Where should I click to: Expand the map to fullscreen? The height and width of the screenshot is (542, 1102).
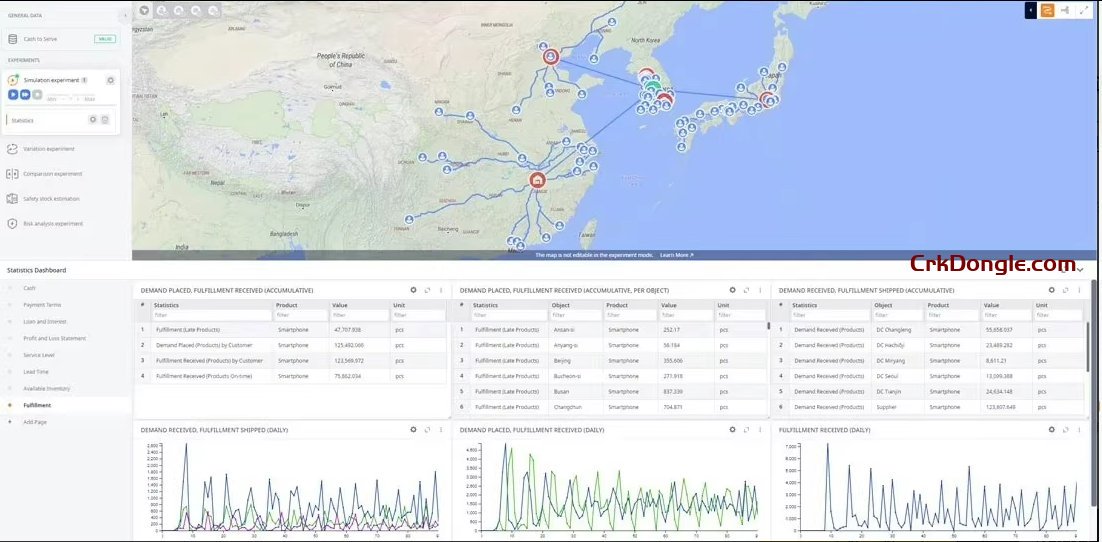pyautogui.click(x=1084, y=10)
